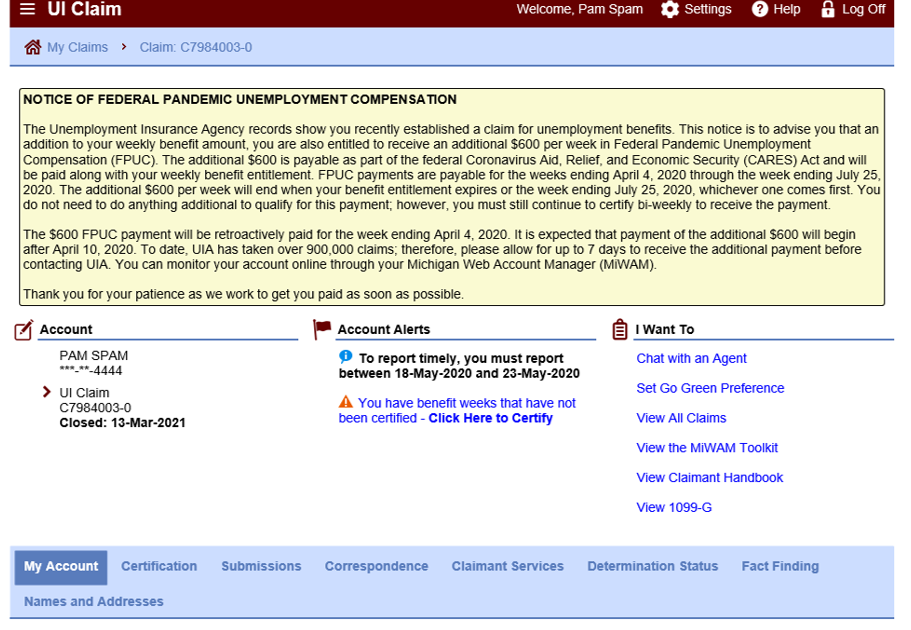Click the Account Alerts heading
The width and height of the screenshot is (911, 630).
pos(383,330)
